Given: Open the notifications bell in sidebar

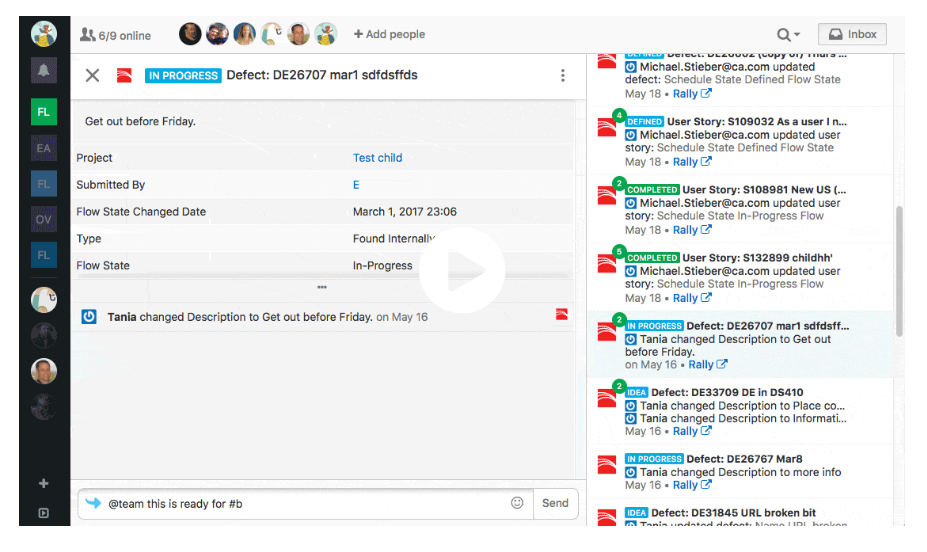Looking at the screenshot, I should coord(44,70).
